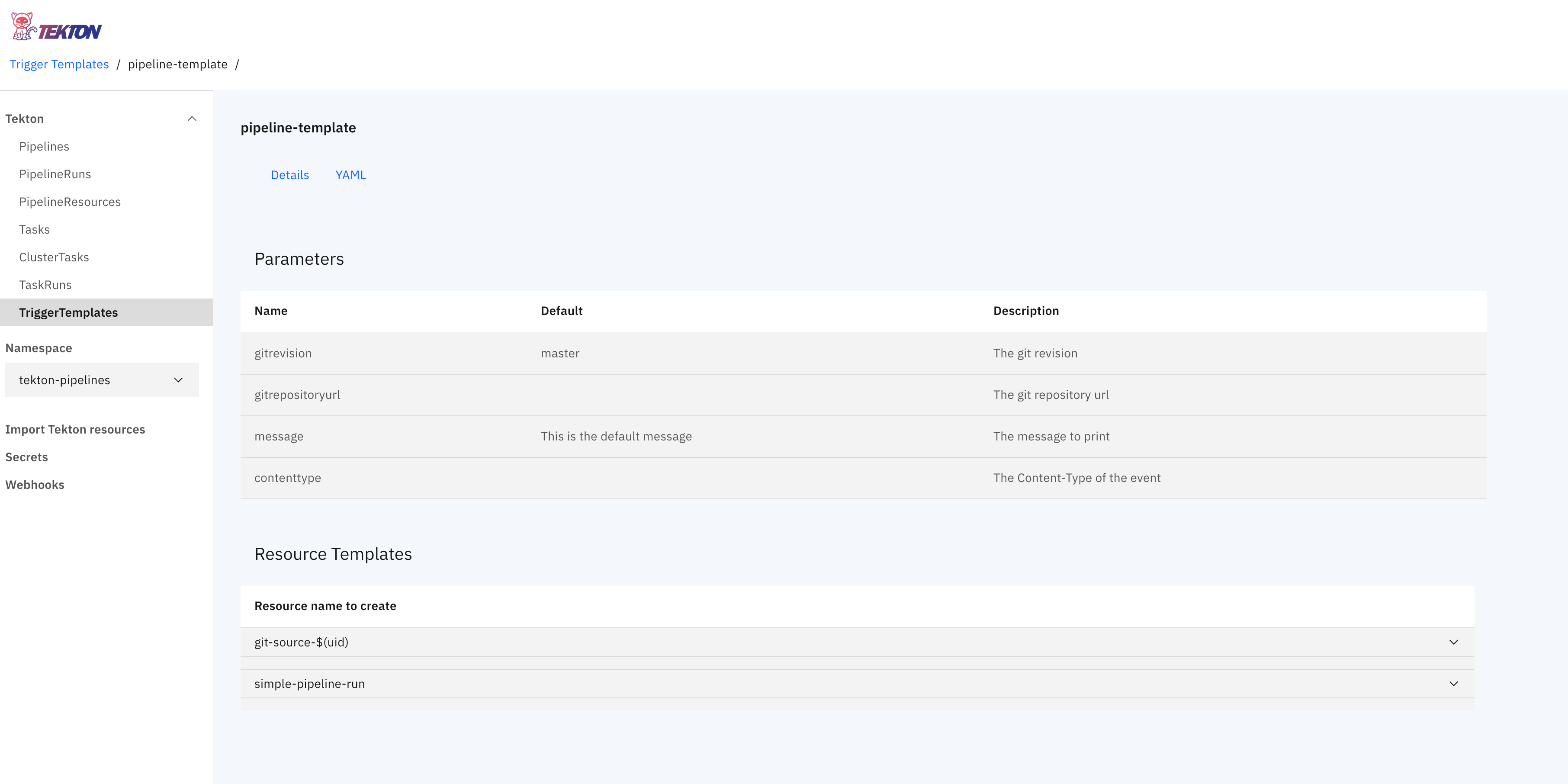Navigate to TaskRuns in the sidebar
The image size is (1568, 784).
click(45, 285)
